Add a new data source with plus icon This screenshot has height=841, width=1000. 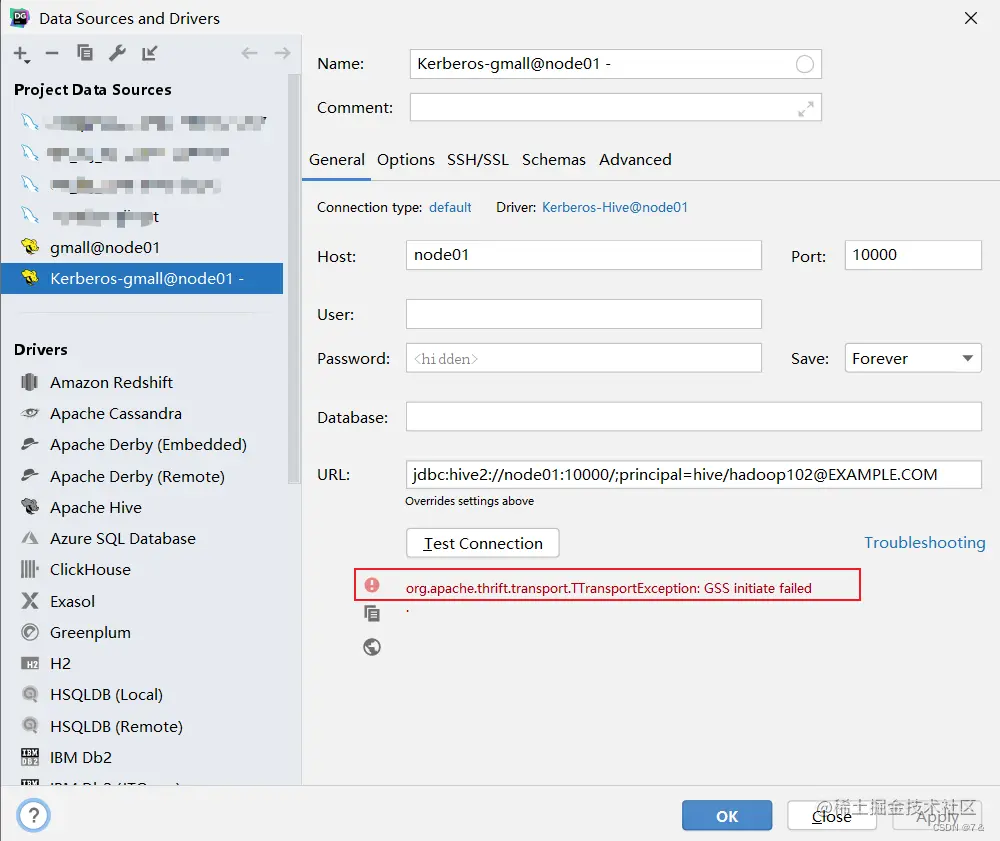[21, 54]
